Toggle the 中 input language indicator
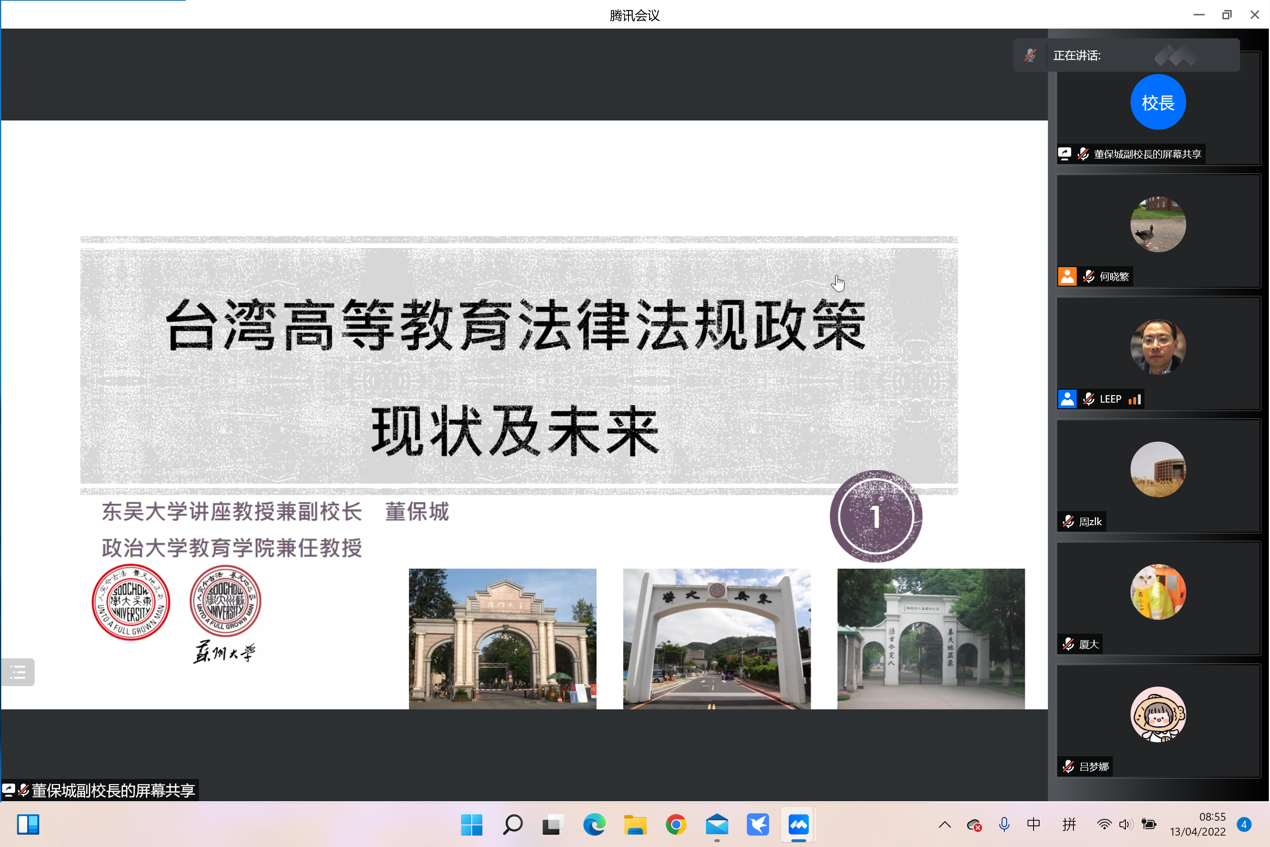The width and height of the screenshot is (1270, 847). pos(1034,825)
